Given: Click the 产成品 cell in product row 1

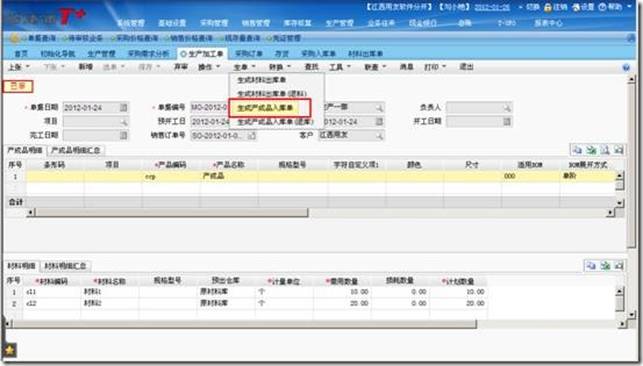Looking at the screenshot, I should click(229, 176).
